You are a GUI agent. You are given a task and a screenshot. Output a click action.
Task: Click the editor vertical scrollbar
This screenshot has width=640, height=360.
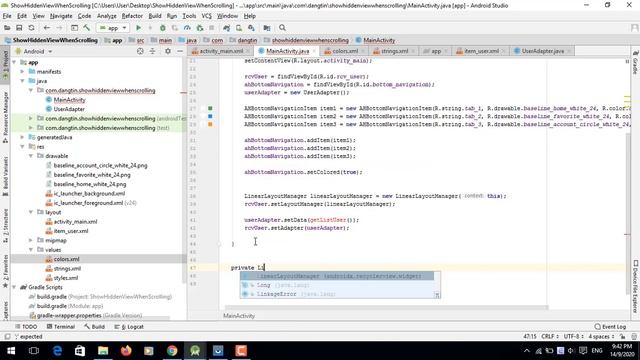click(628, 212)
